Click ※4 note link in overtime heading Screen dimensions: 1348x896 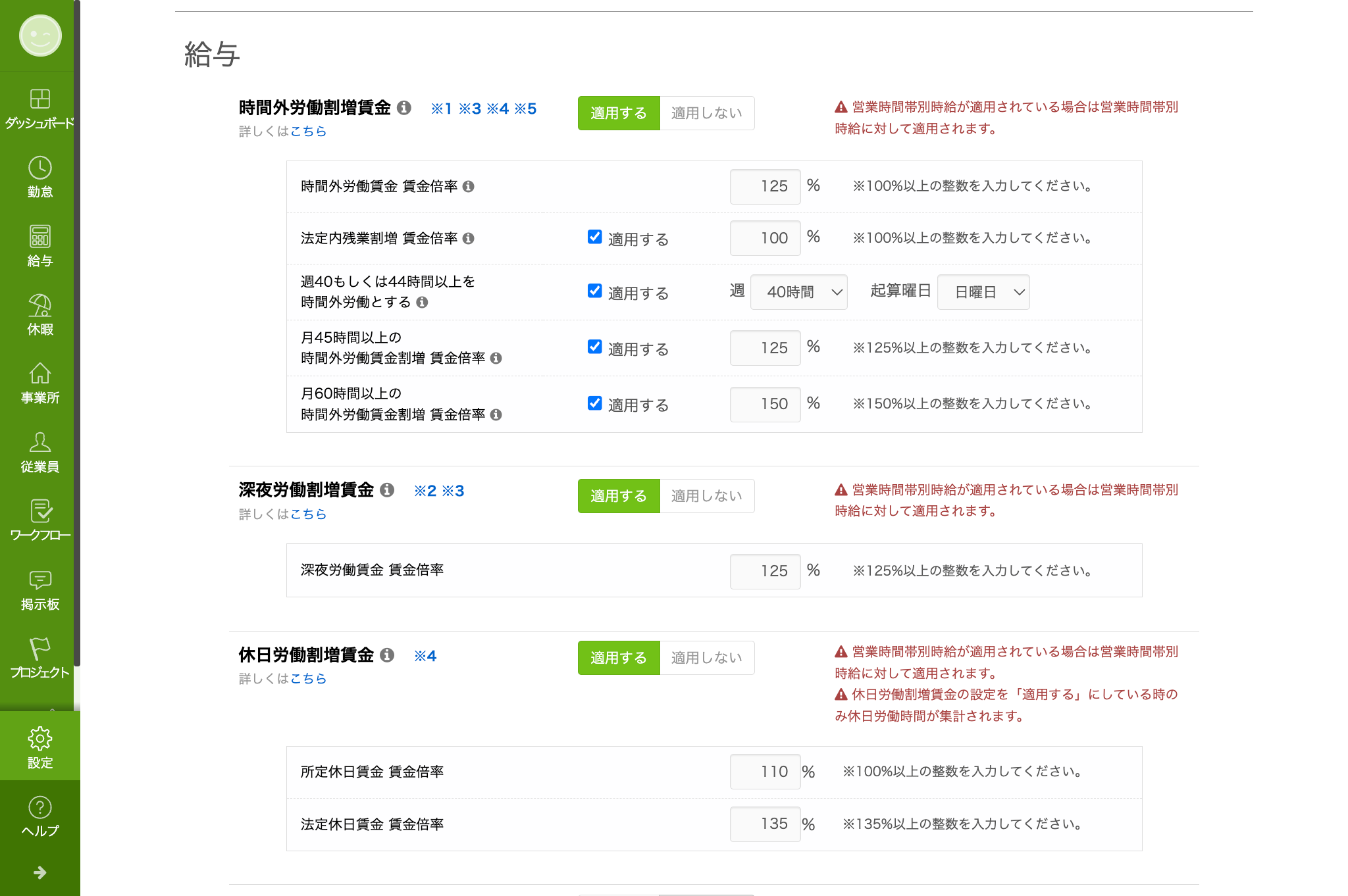[498, 109]
